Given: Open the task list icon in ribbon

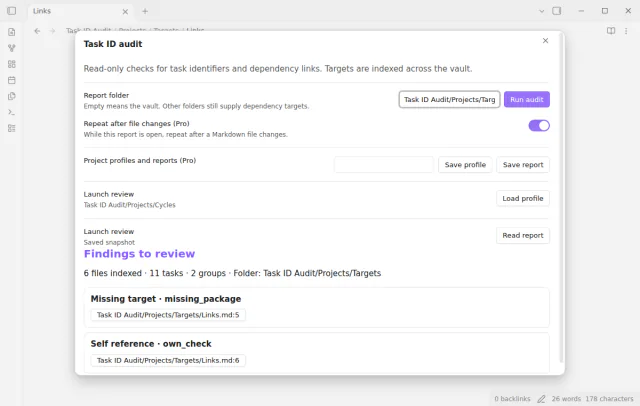Looking at the screenshot, I should pyautogui.click(x=12, y=128).
